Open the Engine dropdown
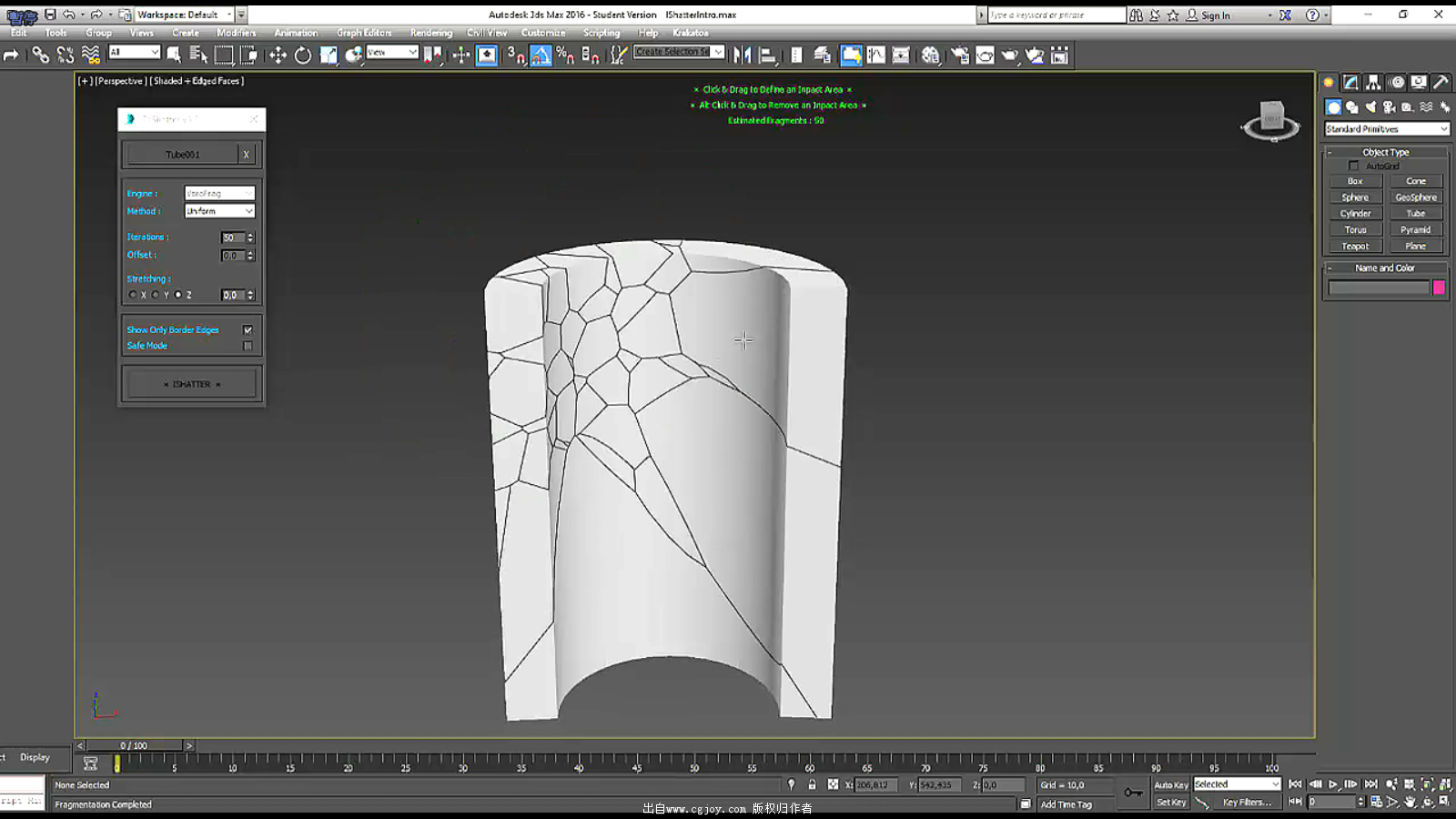This screenshot has height=819, width=1456. click(219, 193)
